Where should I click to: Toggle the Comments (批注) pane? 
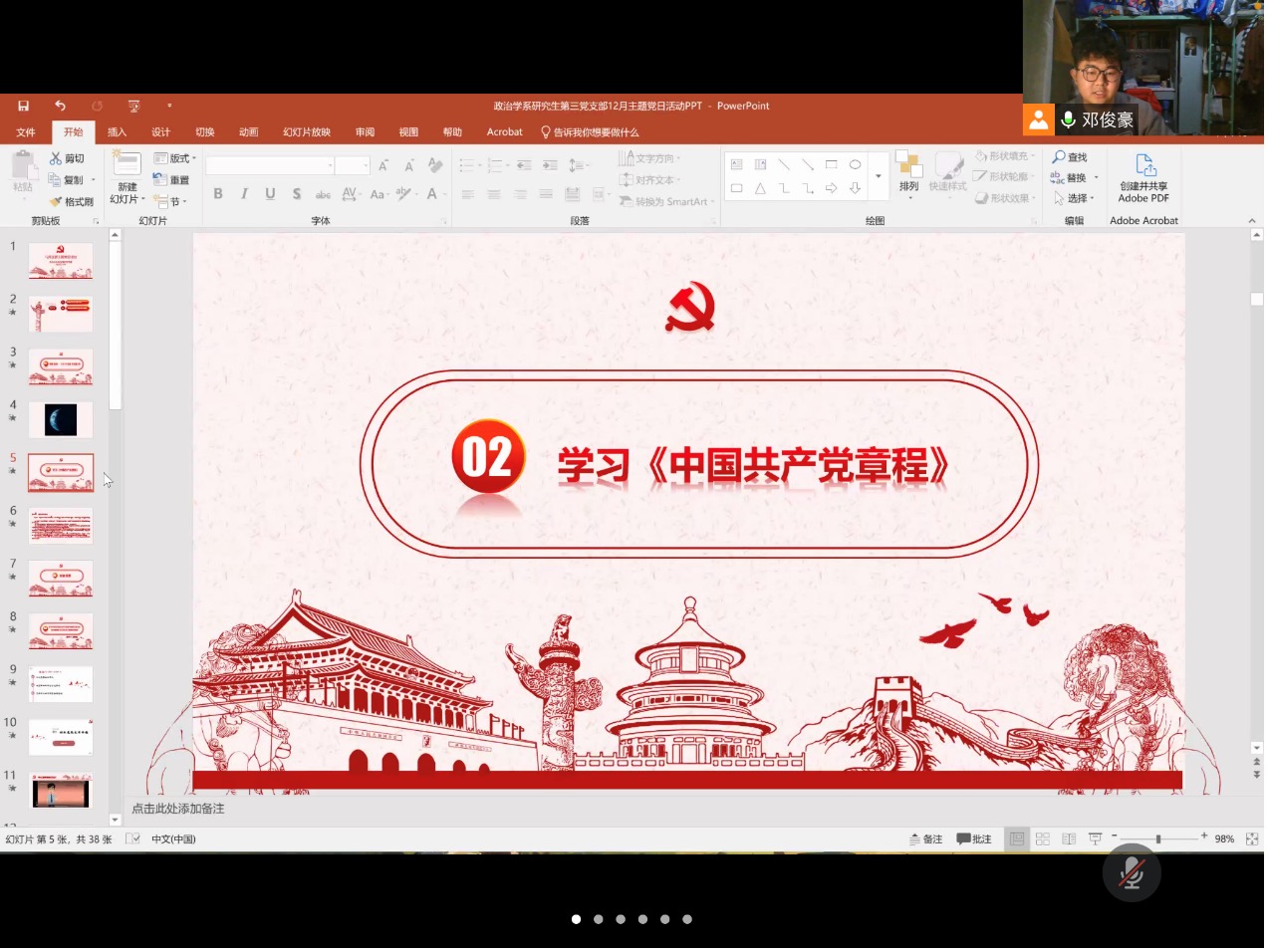tap(974, 839)
